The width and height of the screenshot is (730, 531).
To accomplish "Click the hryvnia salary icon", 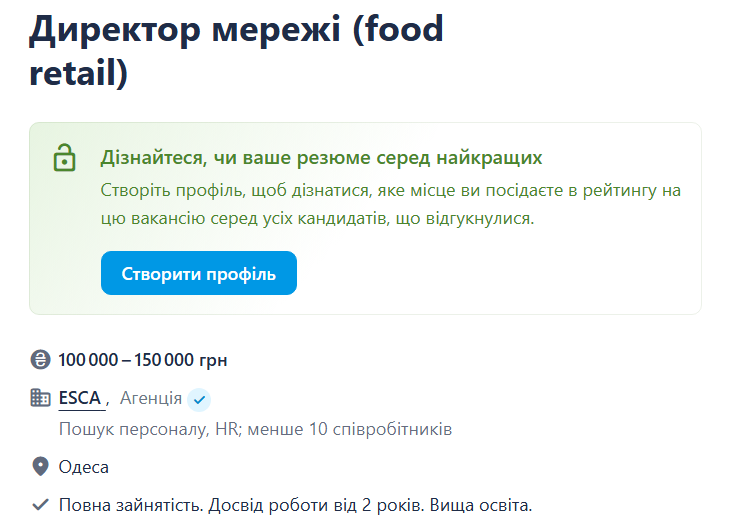I will (41, 360).
